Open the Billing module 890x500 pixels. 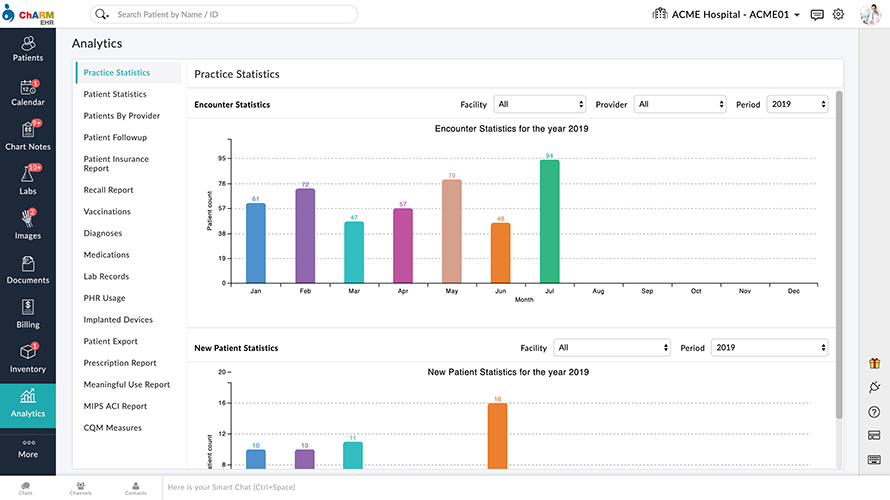click(28, 315)
